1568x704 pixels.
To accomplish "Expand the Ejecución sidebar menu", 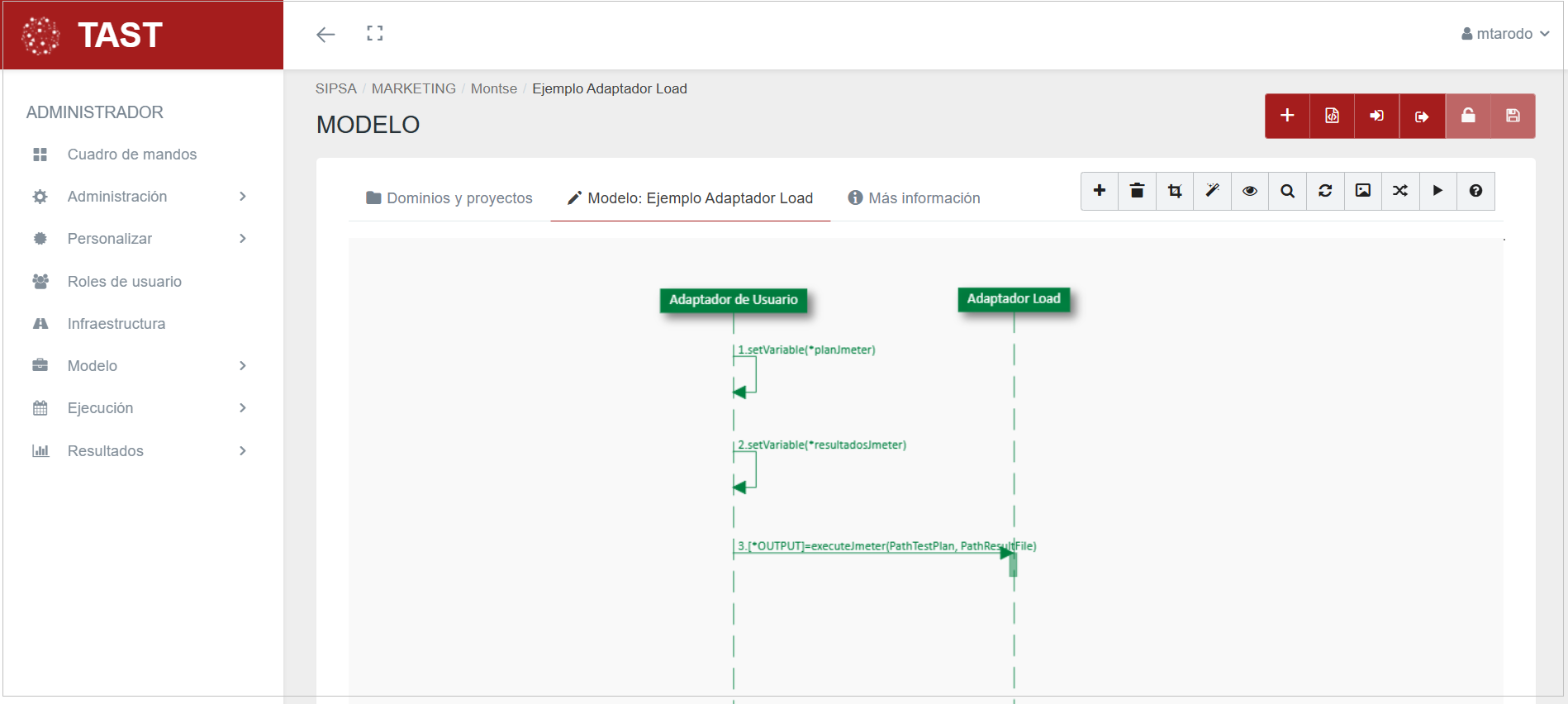I will pos(140,408).
